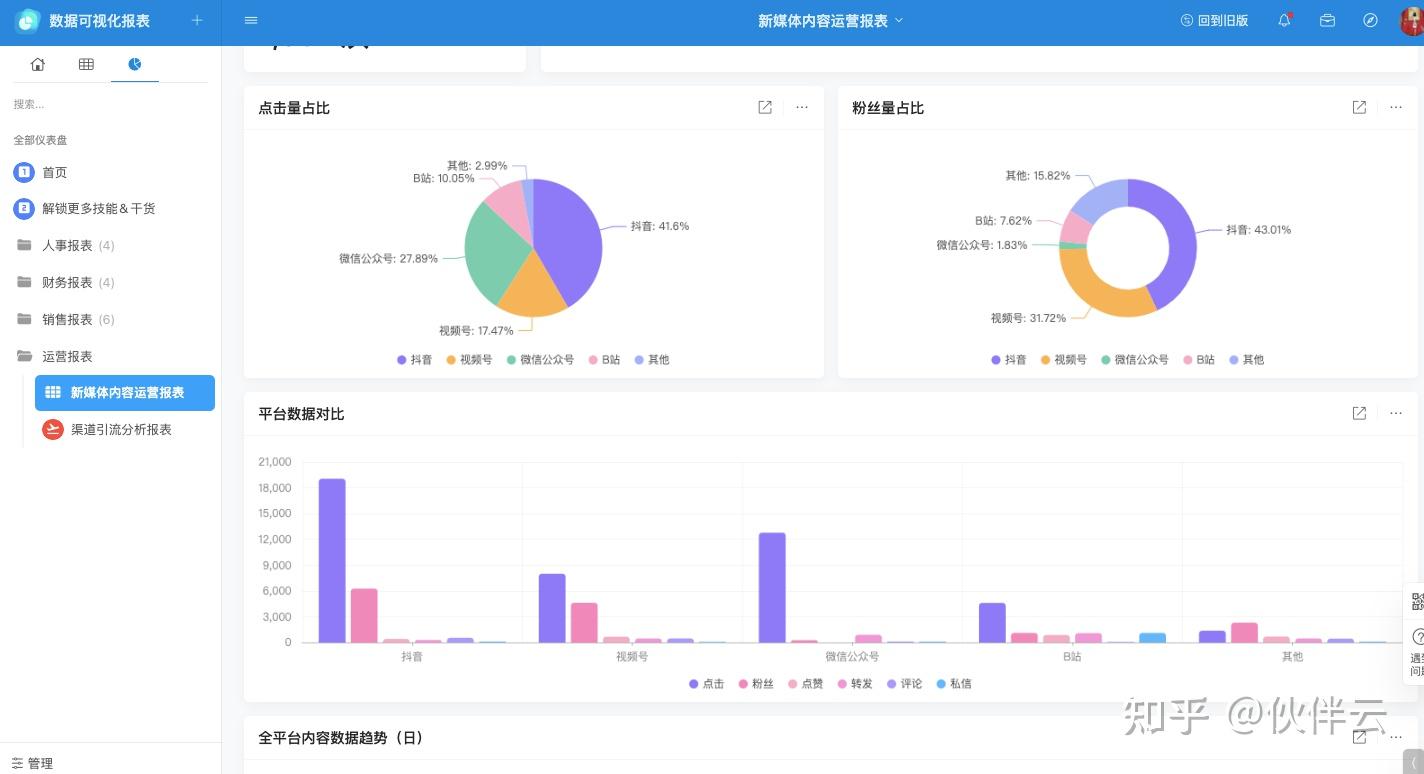Open more options for 粉丝量占比 card

click(x=1396, y=107)
